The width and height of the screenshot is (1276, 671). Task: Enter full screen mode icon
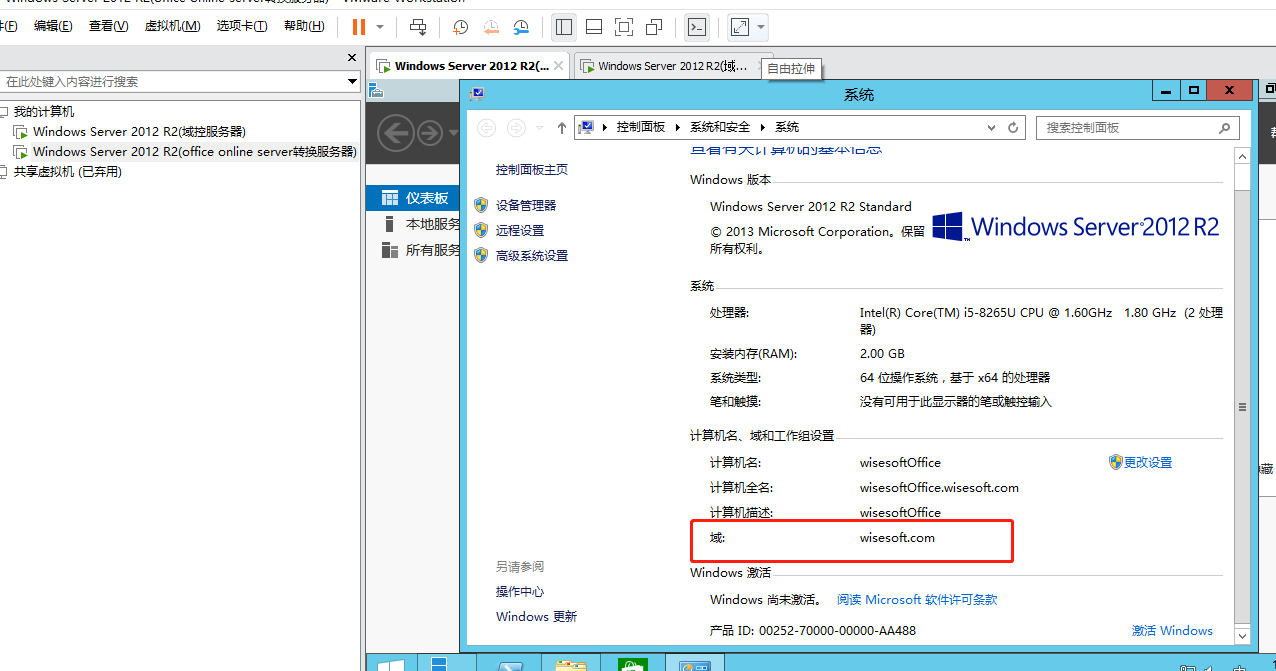624,27
